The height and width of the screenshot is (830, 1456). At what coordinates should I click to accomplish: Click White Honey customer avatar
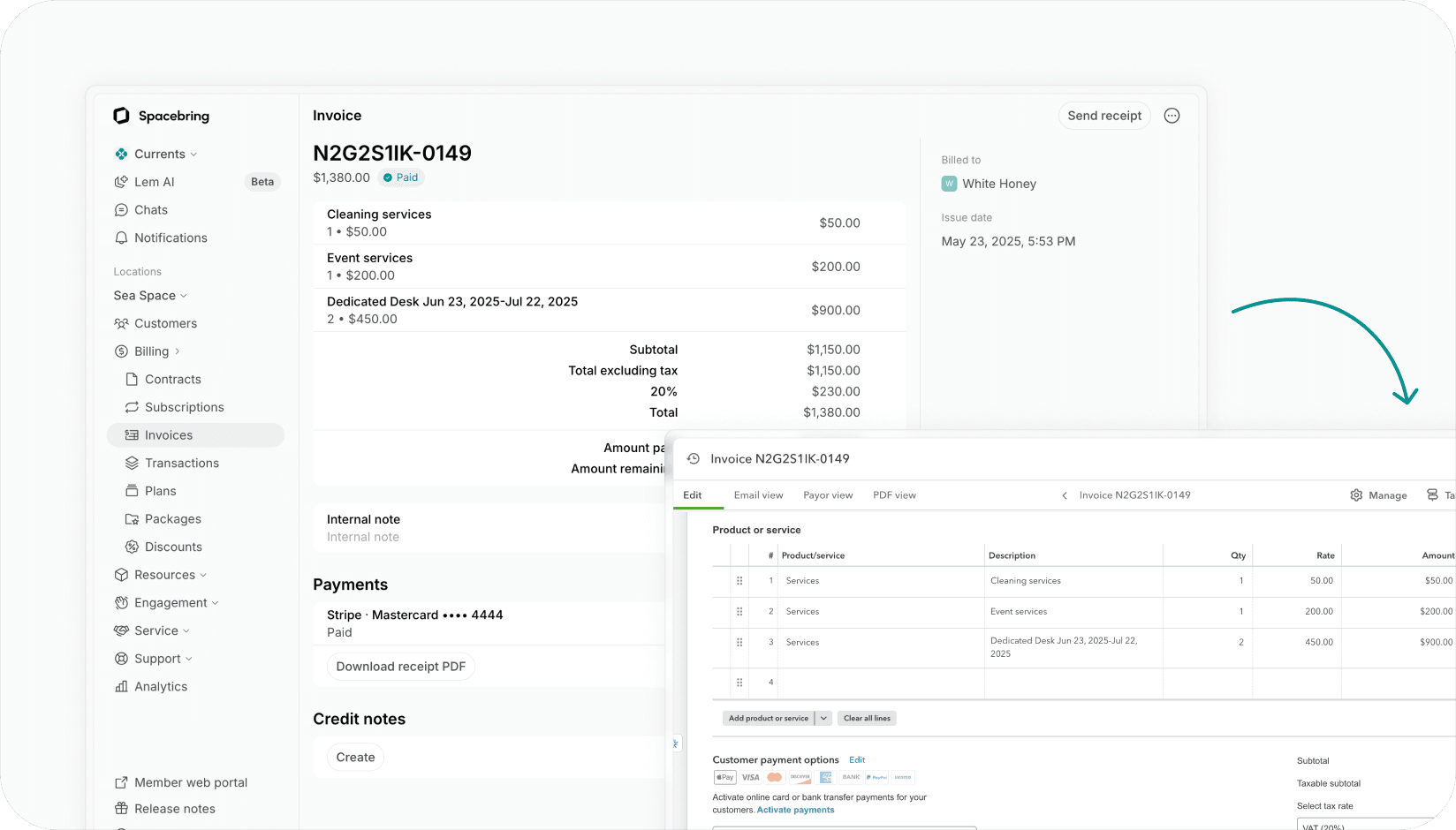click(950, 185)
